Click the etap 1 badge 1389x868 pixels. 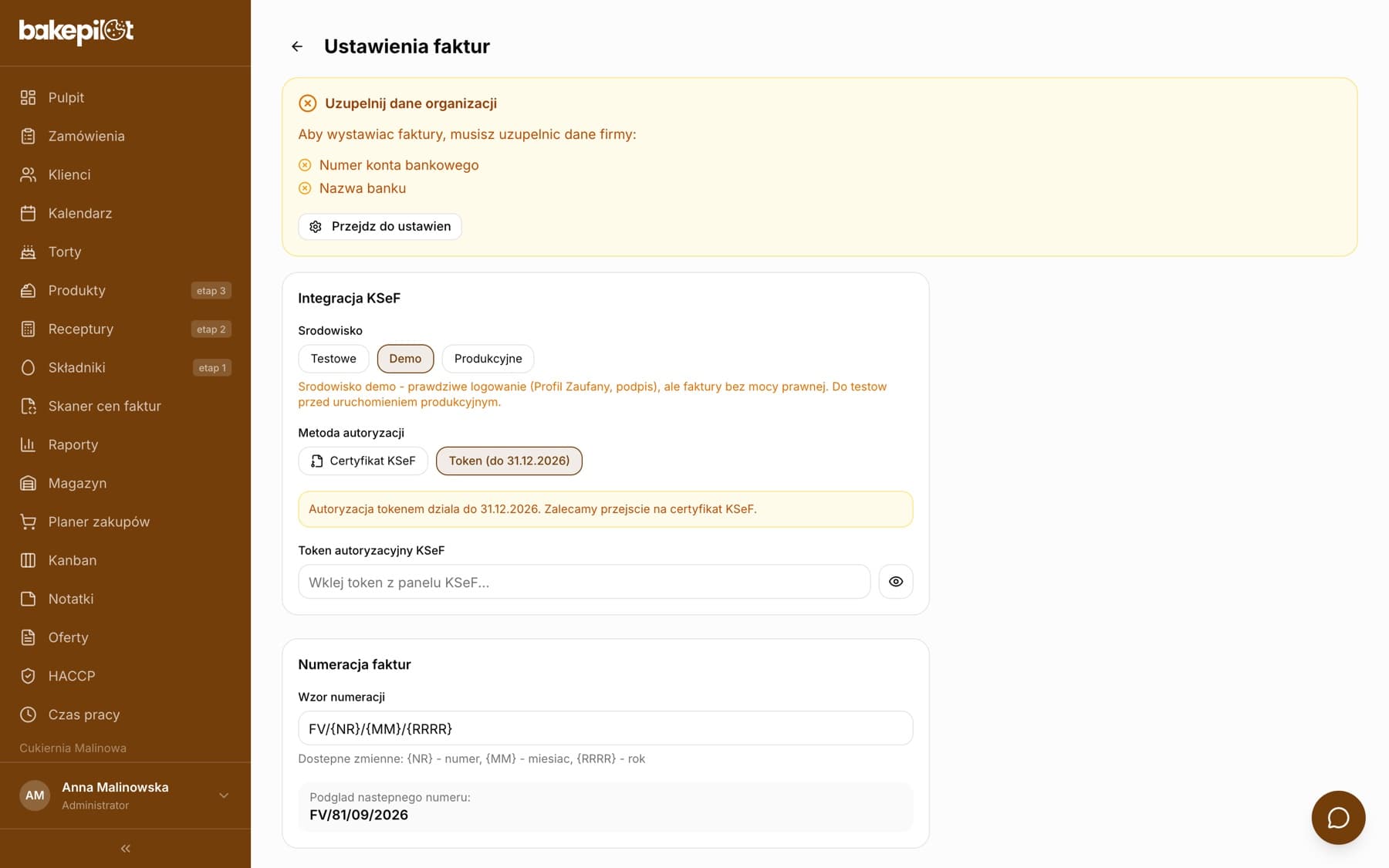[x=211, y=368]
